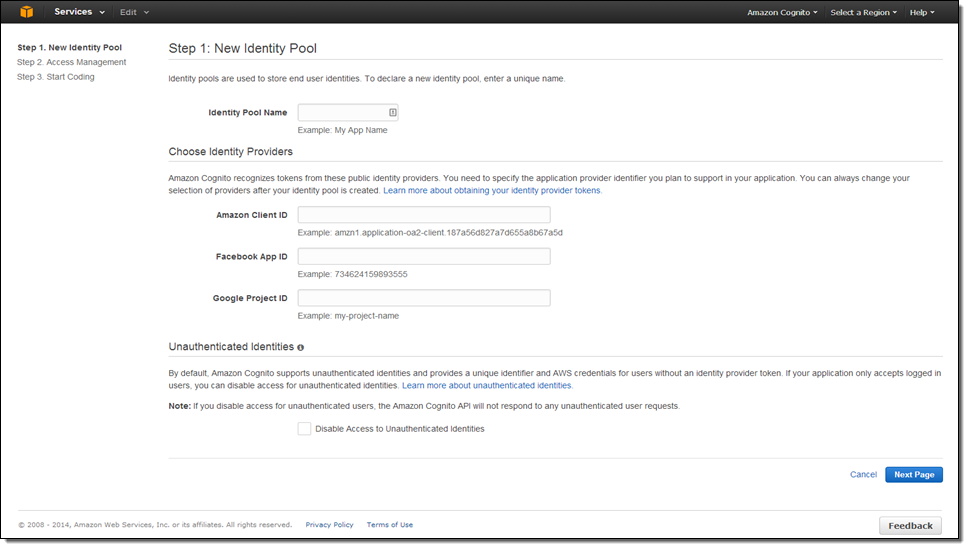The height and width of the screenshot is (550, 970).
Task: Open the Services dropdown menu
Action: (x=79, y=12)
